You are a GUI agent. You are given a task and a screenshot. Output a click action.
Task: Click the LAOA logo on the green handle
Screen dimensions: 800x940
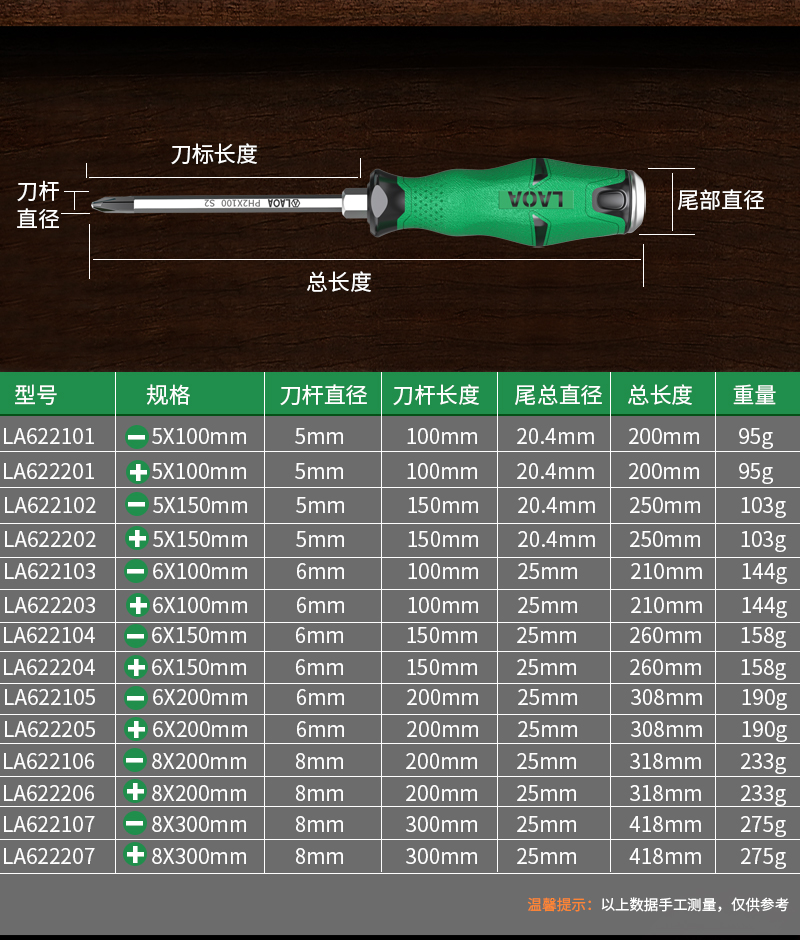click(x=536, y=200)
